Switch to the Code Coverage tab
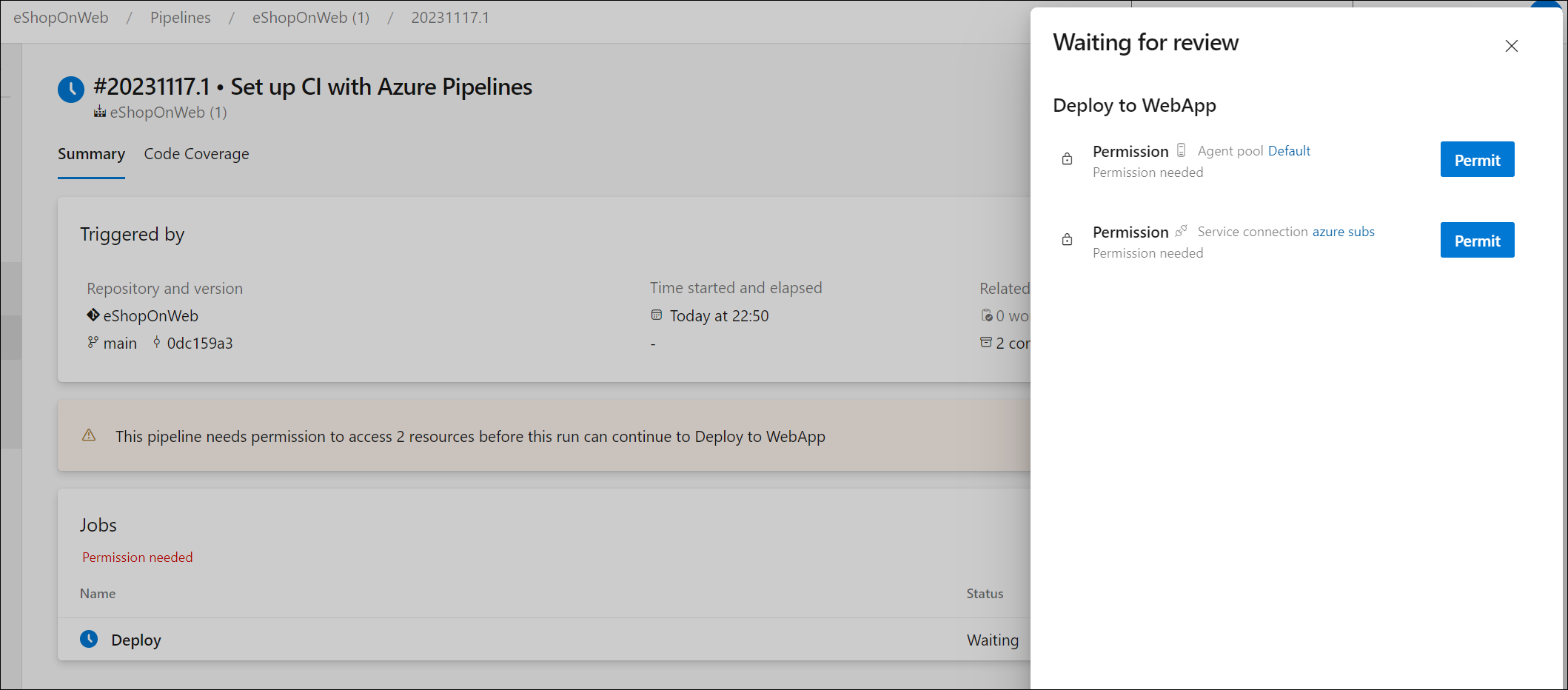The width and height of the screenshot is (1568, 690). pos(196,154)
